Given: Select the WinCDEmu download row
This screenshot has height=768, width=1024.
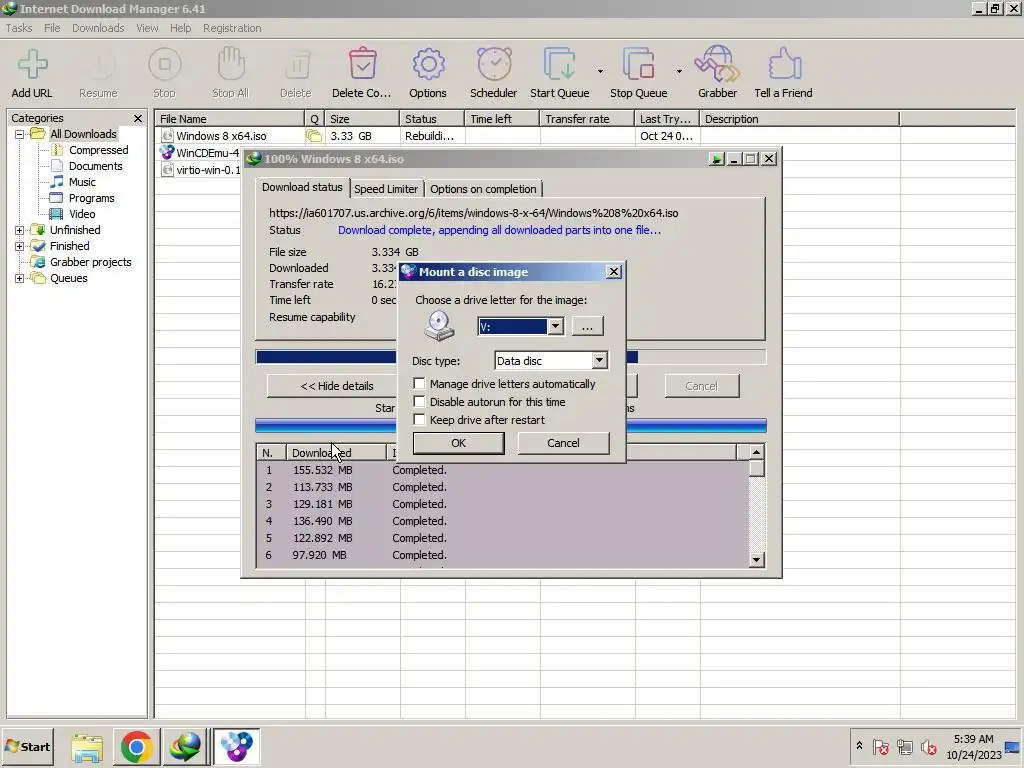Looking at the screenshot, I should click(200, 153).
